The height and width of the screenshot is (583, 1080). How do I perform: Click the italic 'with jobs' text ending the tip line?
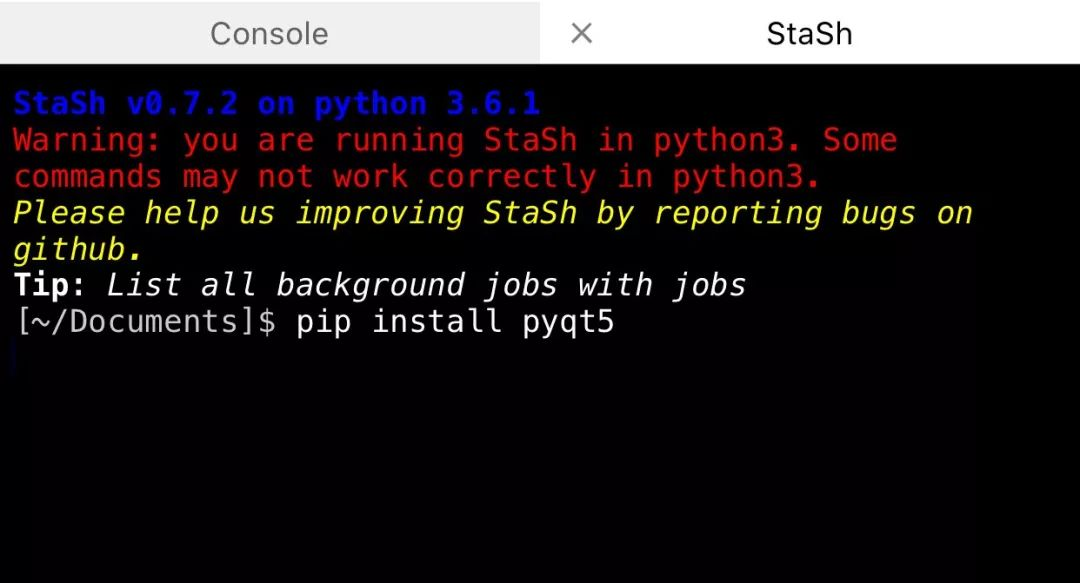[662, 285]
